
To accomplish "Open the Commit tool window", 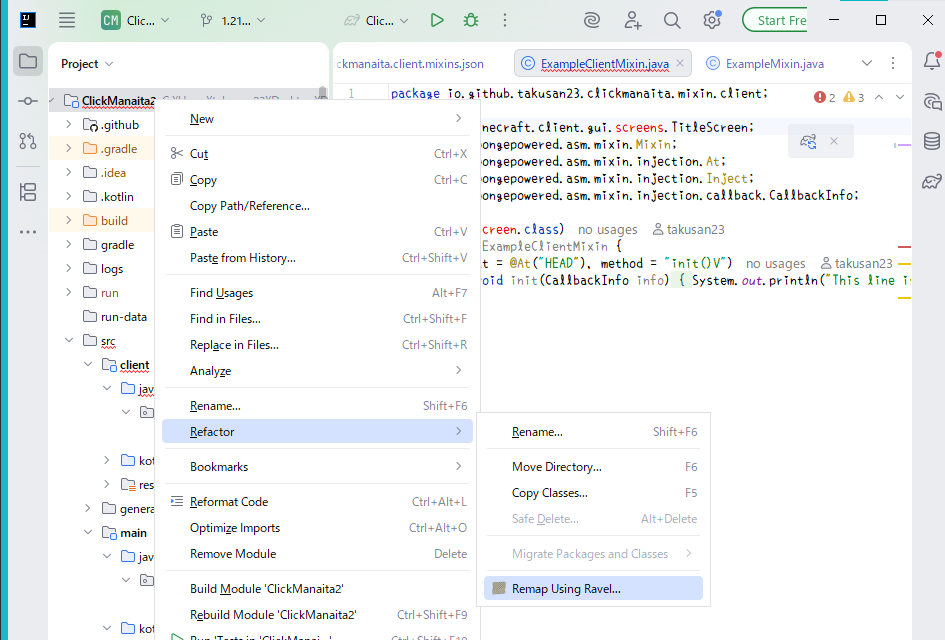I will point(28,101).
